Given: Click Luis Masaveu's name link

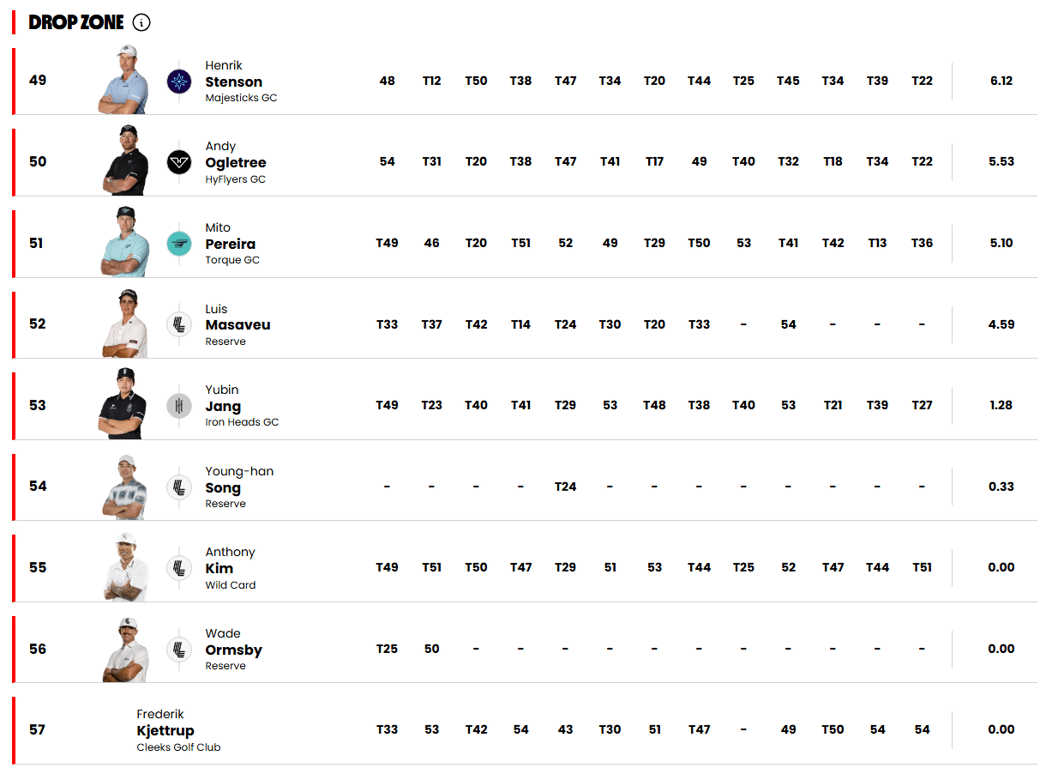Looking at the screenshot, I should pyautogui.click(x=237, y=325).
